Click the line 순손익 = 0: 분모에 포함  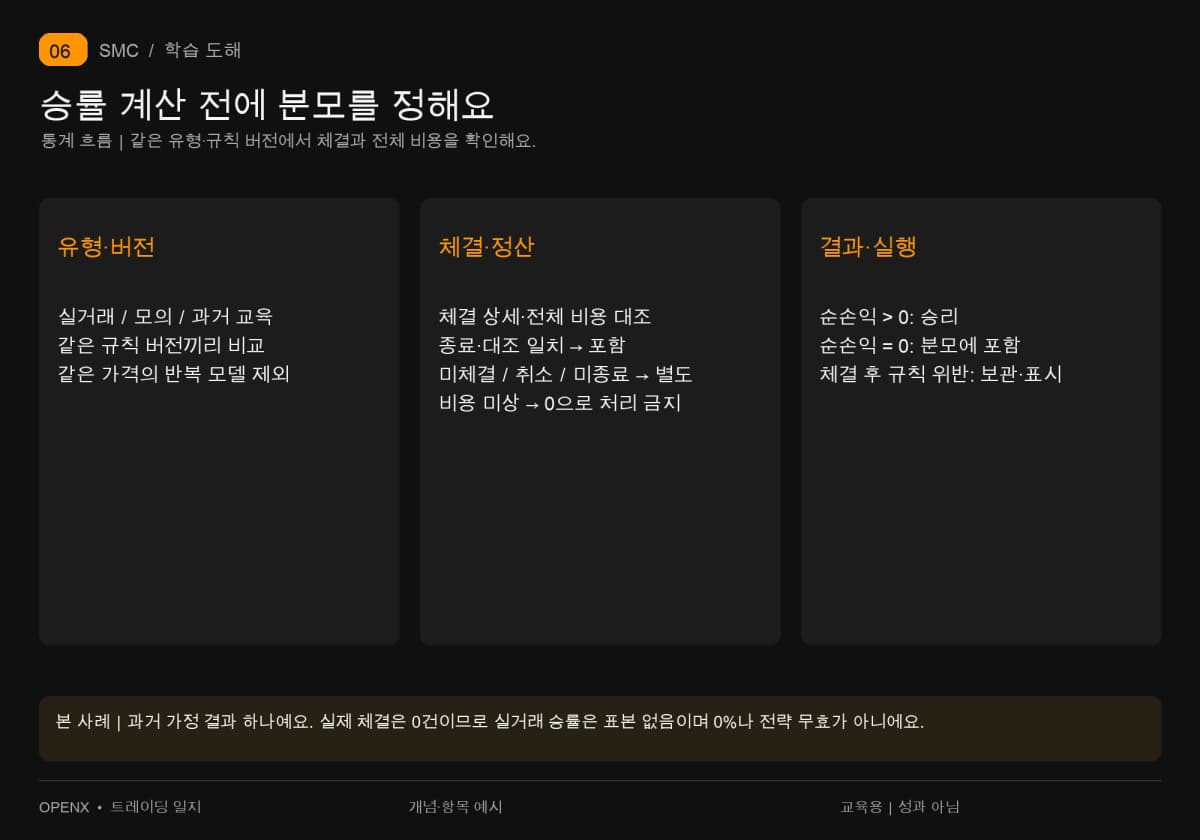click(920, 345)
